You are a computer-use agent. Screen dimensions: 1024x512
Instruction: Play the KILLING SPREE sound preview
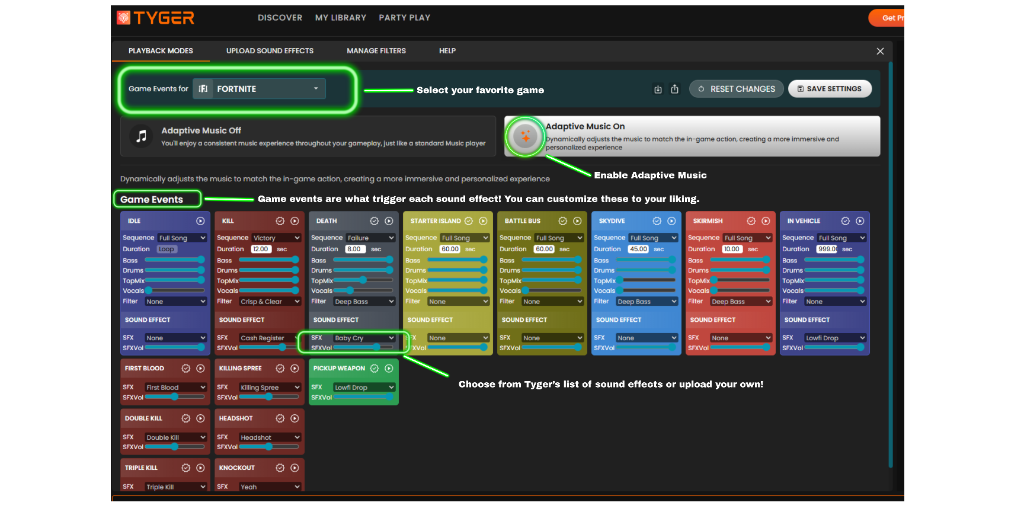coord(295,368)
